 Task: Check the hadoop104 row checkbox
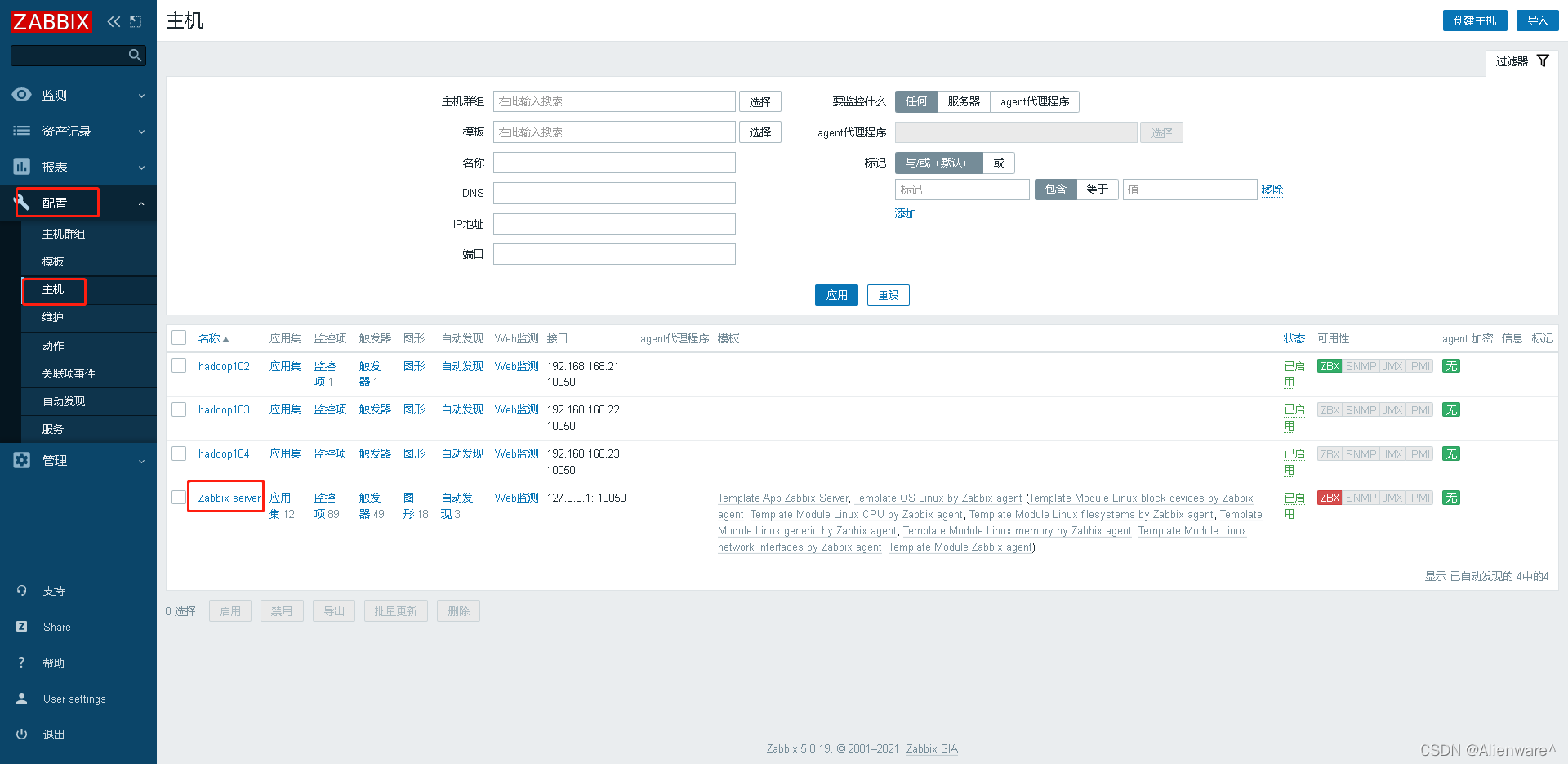click(x=179, y=453)
